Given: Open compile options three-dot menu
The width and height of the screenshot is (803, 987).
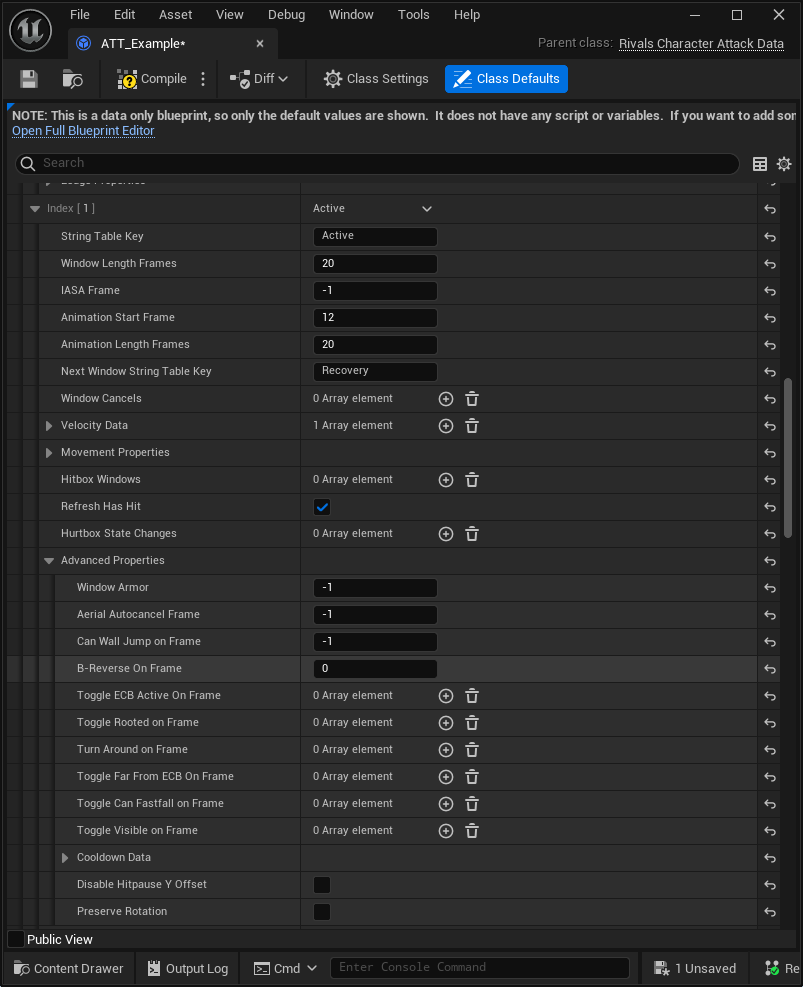Looking at the screenshot, I should tap(203, 79).
